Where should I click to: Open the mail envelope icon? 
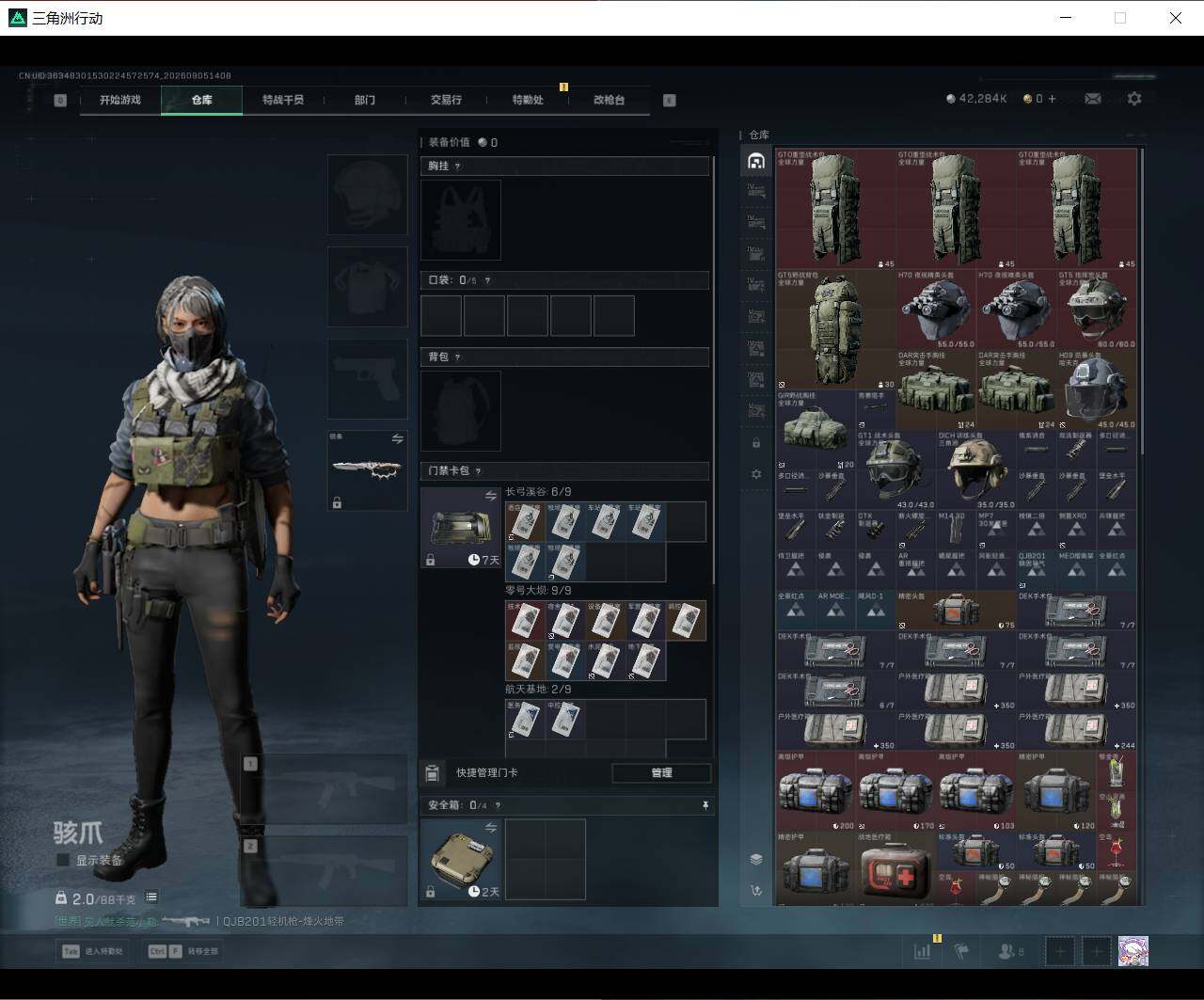tap(1093, 99)
